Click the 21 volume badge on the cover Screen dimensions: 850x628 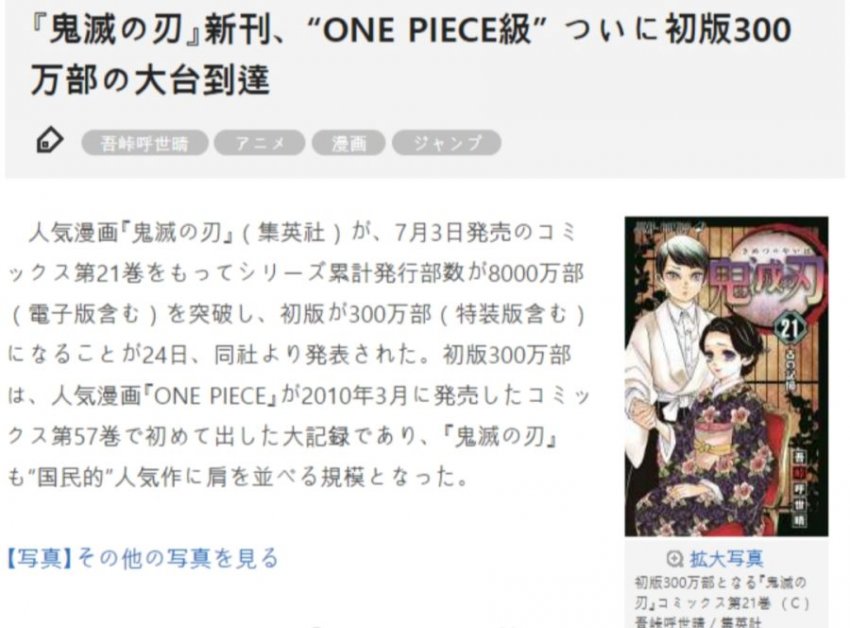pos(785,329)
